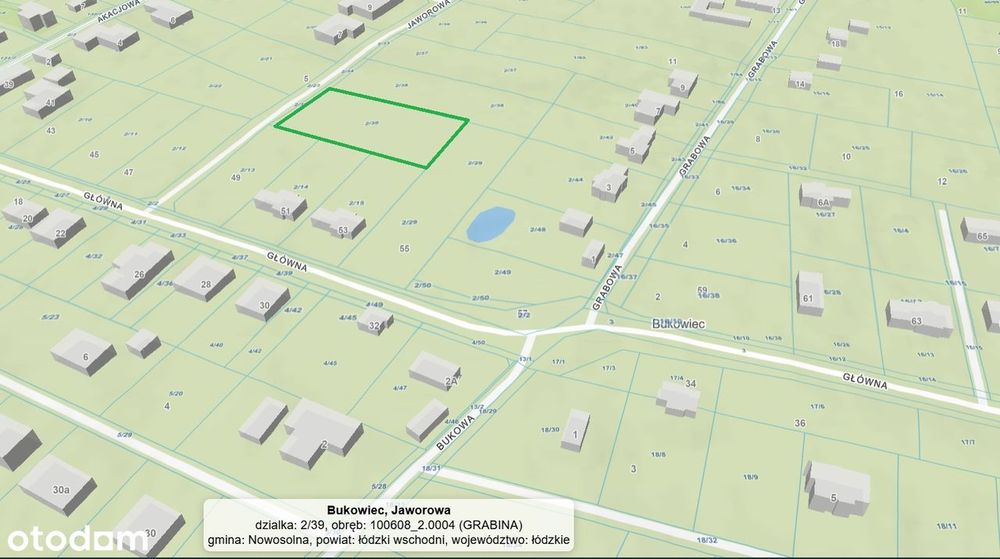Click parcel label 2/13
The height and width of the screenshot is (559, 1000).
[x=247, y=170]
